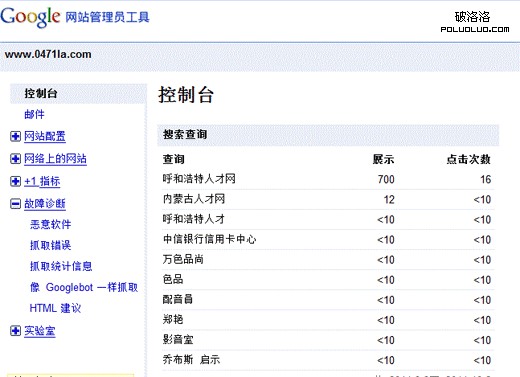Select the query 内蒙古人才网
520x377 pixels.
click(x=194, y=199)
